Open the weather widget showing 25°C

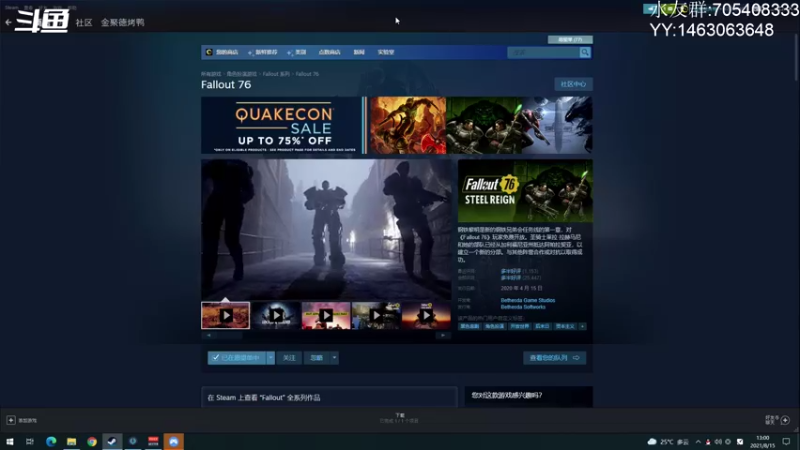coord(668,442)
